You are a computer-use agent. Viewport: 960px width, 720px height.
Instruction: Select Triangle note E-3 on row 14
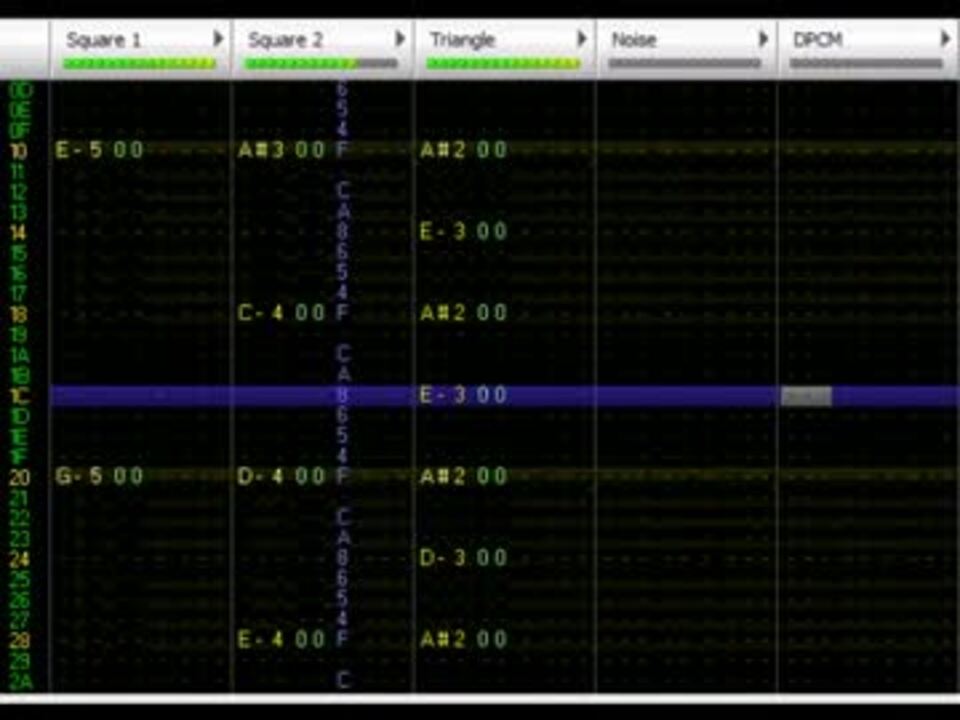tap(443, 231)
